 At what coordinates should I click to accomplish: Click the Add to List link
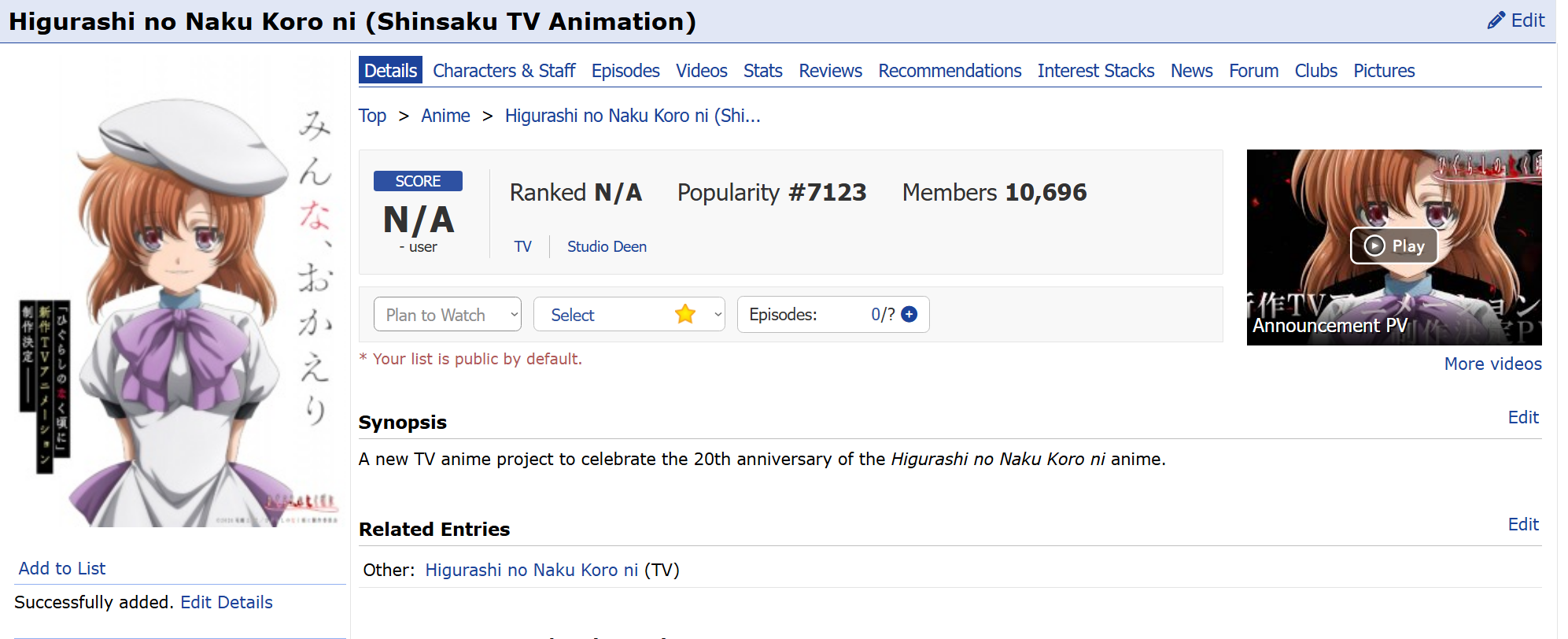point(62,568)
